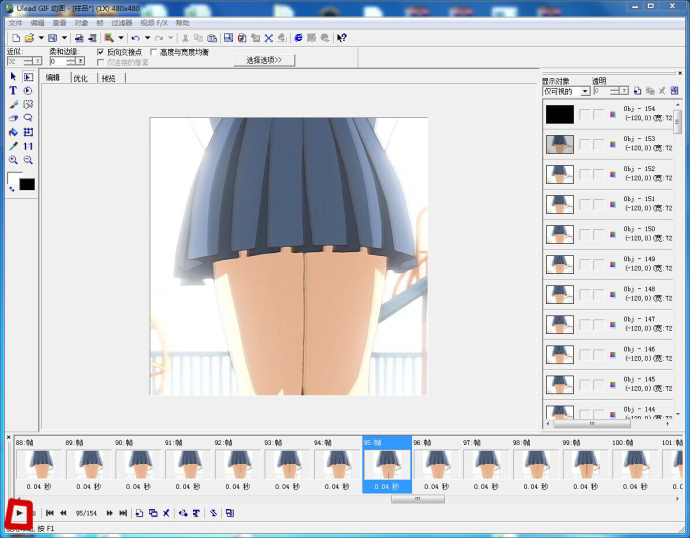Toggle the 反向交换点 checkbox
Viewport: 690px width, 538px height.
pos(100,52)
